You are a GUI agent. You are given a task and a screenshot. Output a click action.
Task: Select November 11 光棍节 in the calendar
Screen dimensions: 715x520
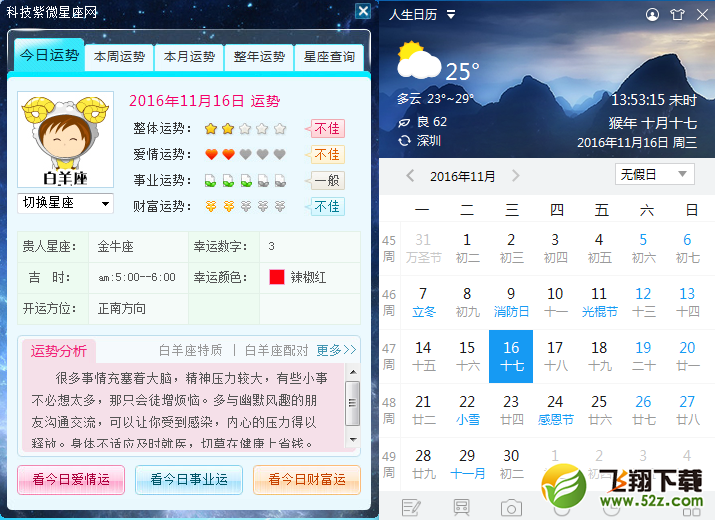[x=599, y=302]
